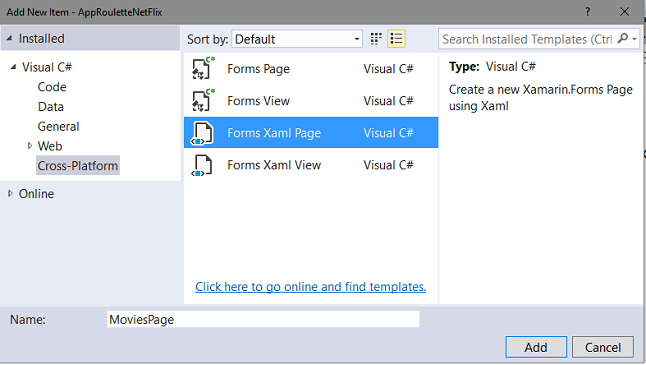Click the Name field containing MoviesPage
Screen dimensions: 646x365
(263, 319)
